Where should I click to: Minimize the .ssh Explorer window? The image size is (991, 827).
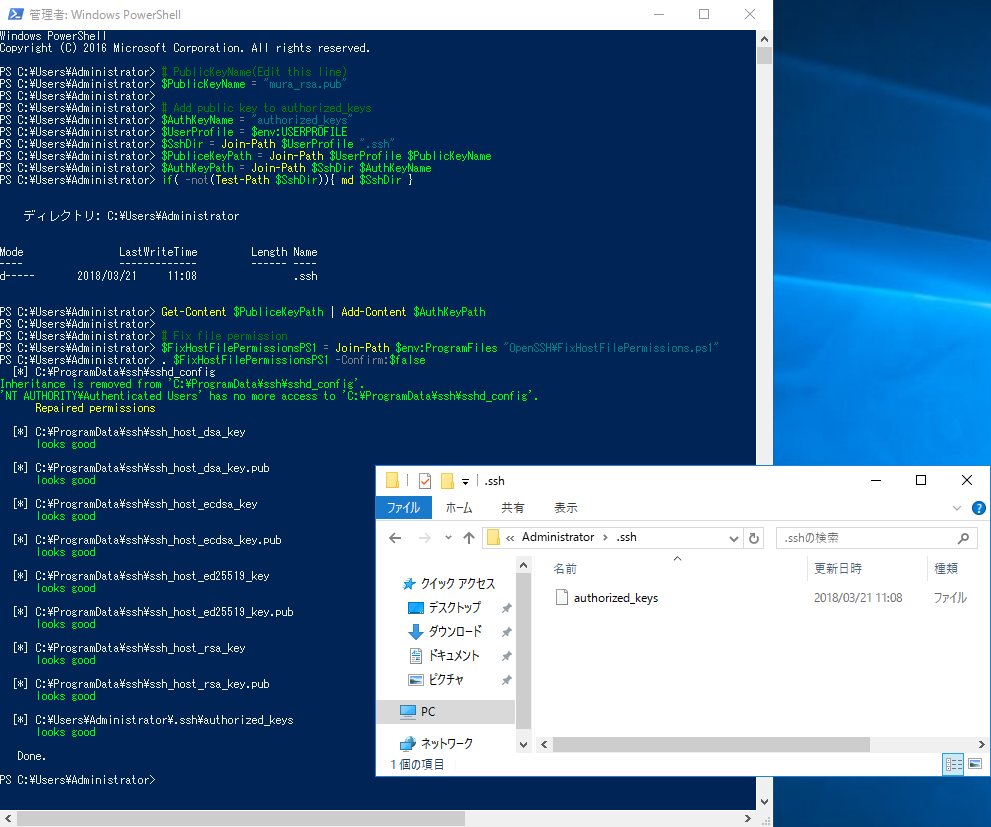click(875, 481)
